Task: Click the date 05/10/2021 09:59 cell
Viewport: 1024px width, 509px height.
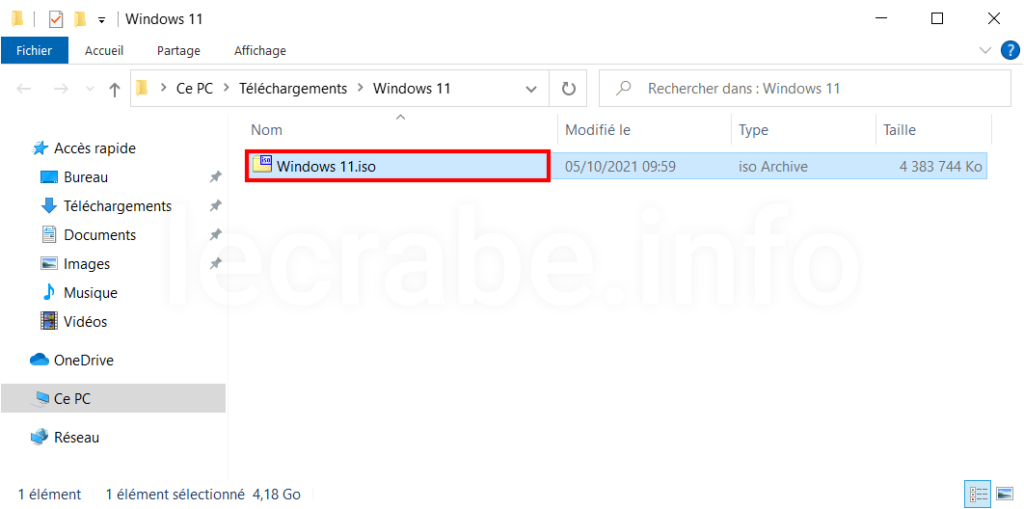Action: (x=620, y=167)
